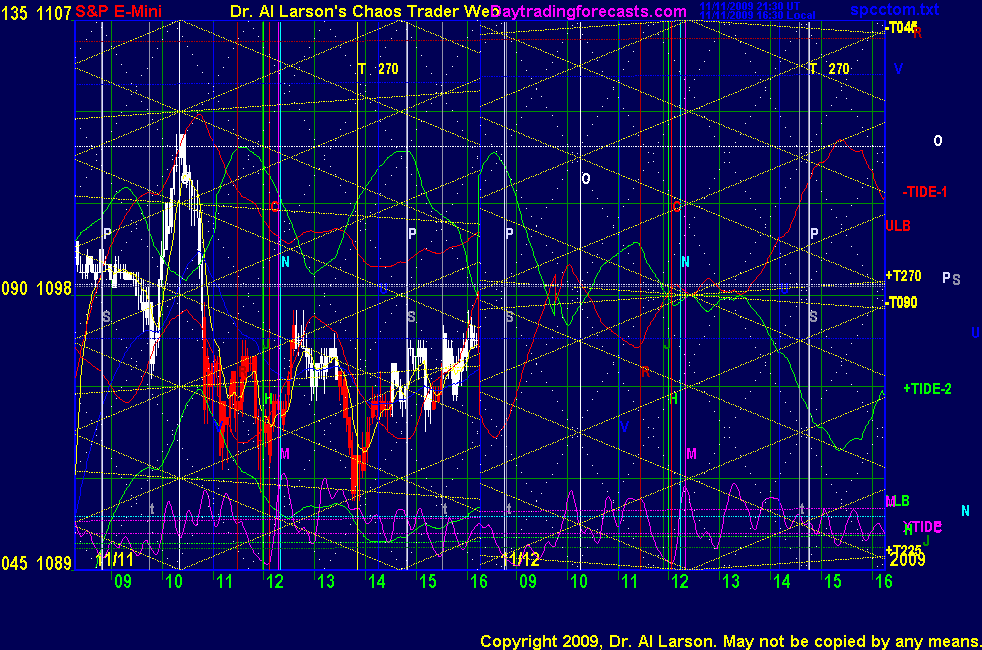Click the '090 1098' price axis label
Viewport: 982px width, 650px height.
pos(36,289)
